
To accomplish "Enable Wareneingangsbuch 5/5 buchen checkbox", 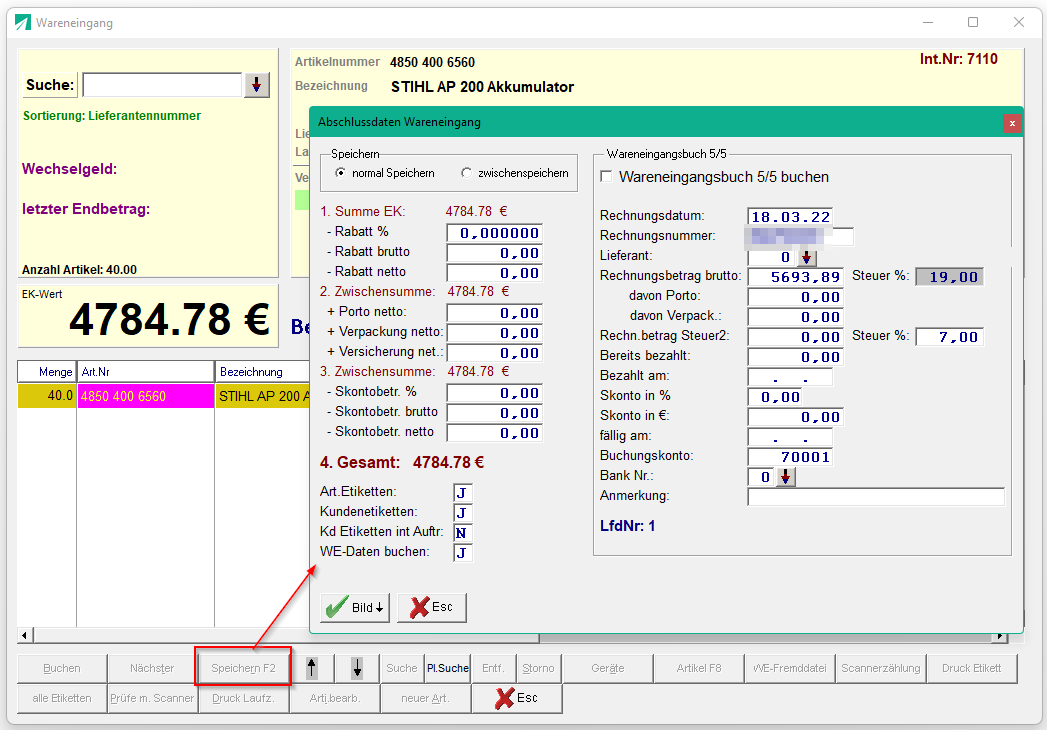I will pos(606,177).
